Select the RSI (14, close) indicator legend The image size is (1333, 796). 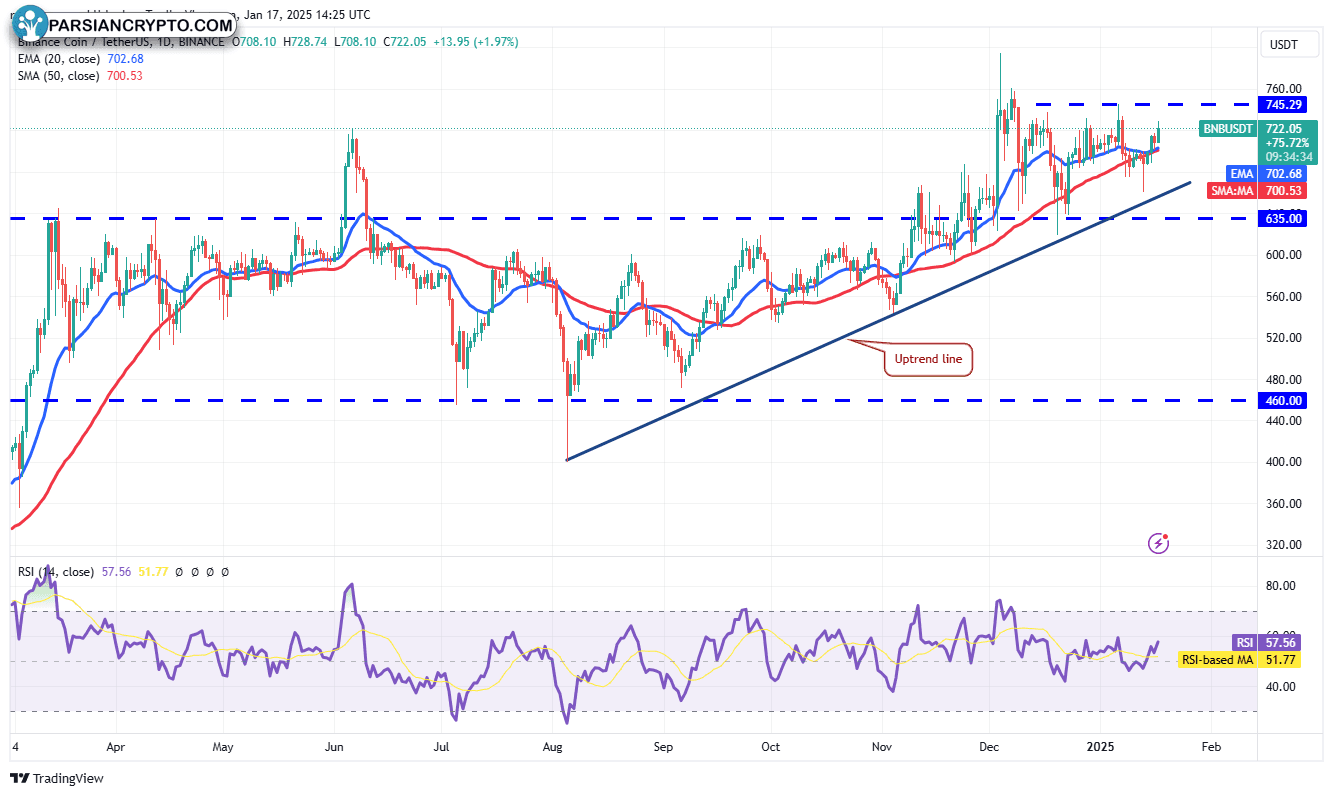click(56, 572)
